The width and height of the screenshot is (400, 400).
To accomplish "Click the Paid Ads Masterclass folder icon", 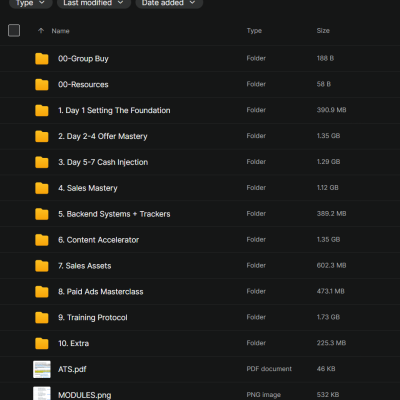I will (42, 292).
